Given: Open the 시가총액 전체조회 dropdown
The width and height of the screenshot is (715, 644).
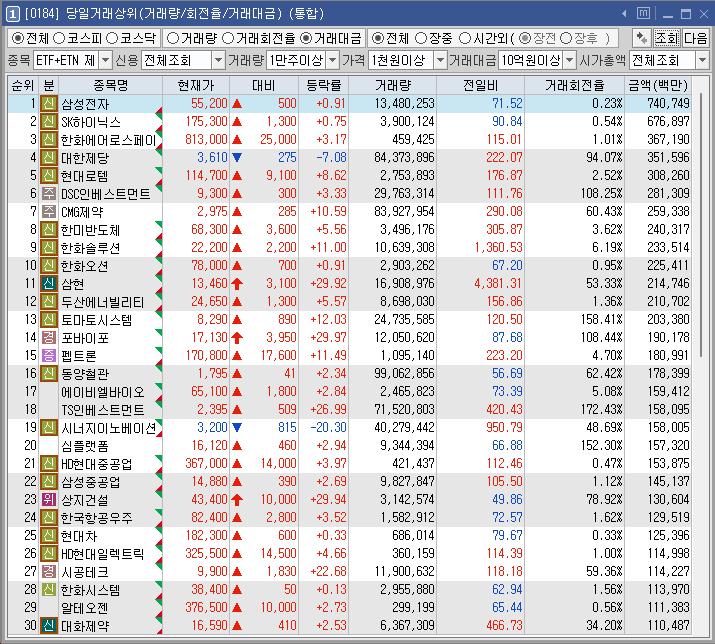Looking at the screenshot, I should 702,60.
